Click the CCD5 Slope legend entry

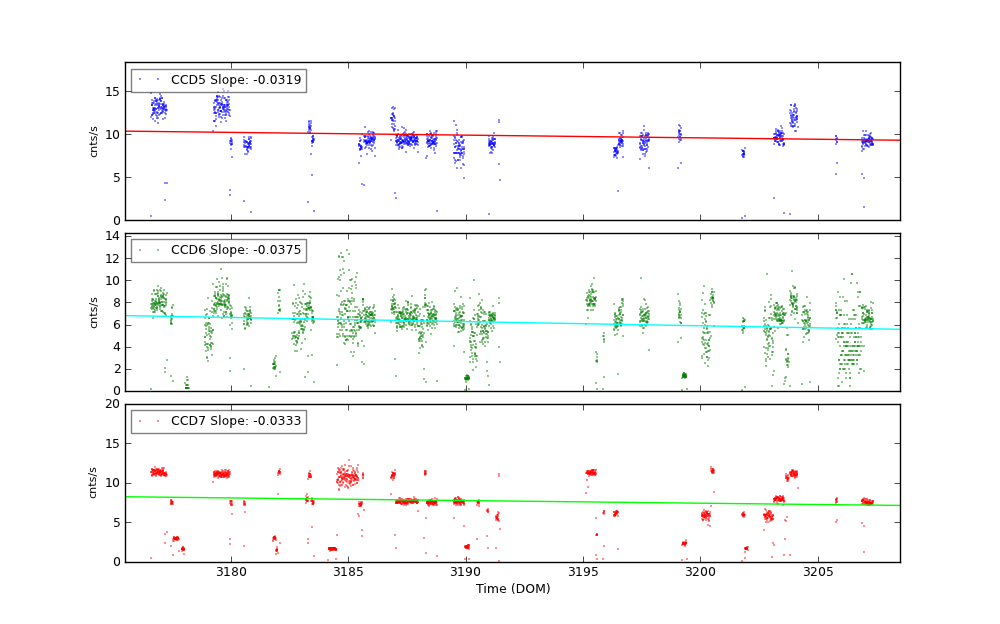218,80
